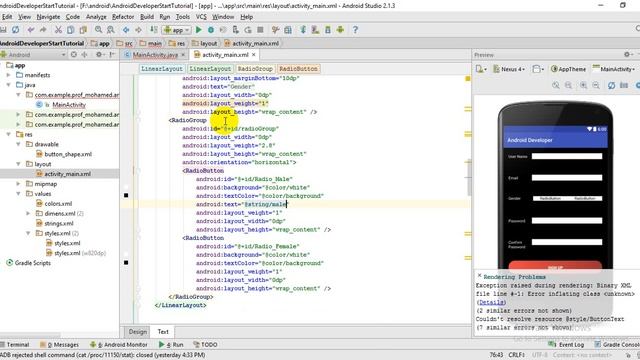Open the TODO tool window
The image size is (640, 360).
tap(205, 344)
